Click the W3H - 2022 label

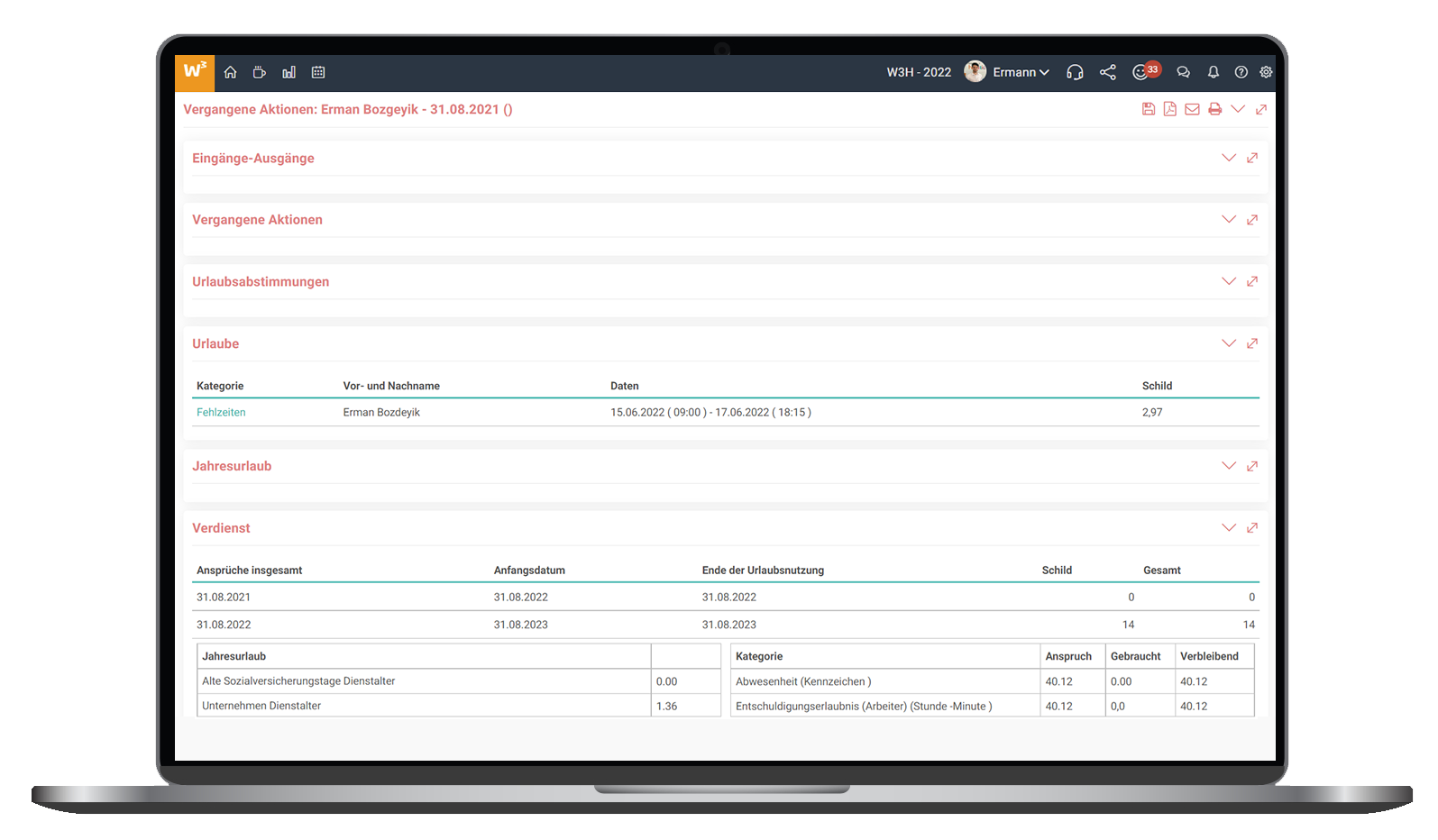919,72
